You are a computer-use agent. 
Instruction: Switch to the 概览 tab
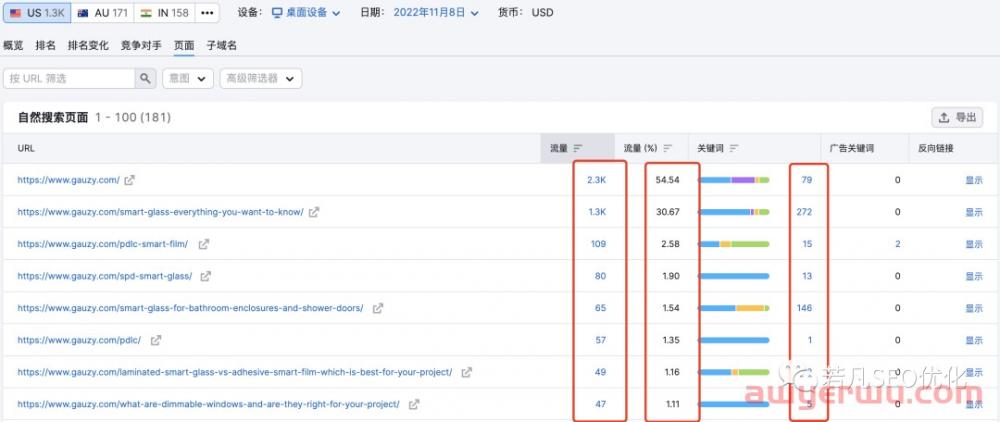13,45
